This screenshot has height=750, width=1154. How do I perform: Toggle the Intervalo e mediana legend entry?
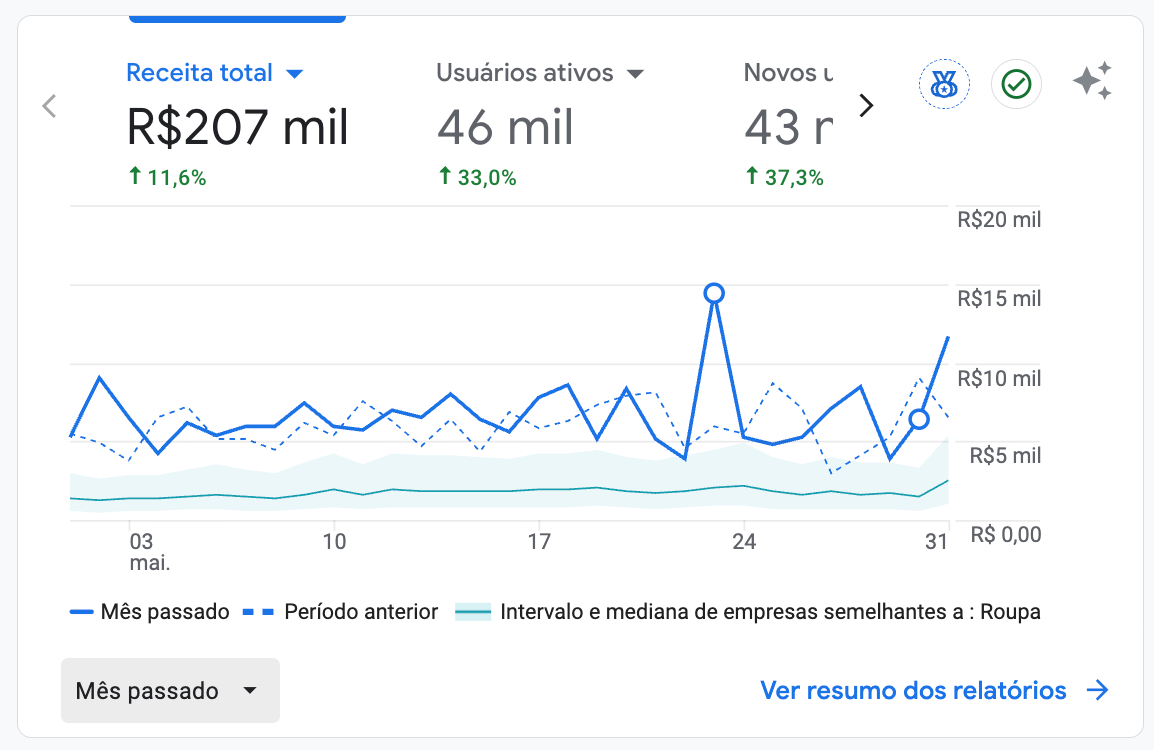click(x=748, y=612)
